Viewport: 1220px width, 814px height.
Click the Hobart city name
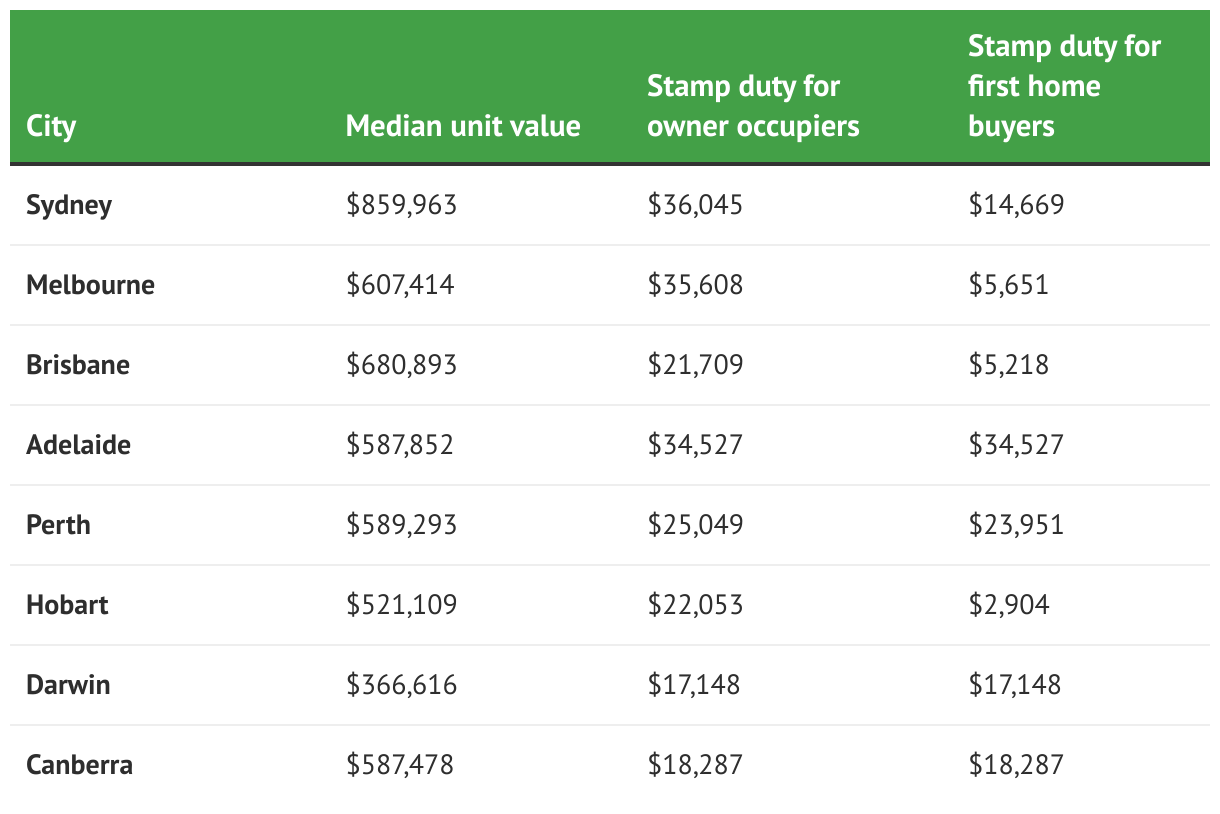(67, 605)
